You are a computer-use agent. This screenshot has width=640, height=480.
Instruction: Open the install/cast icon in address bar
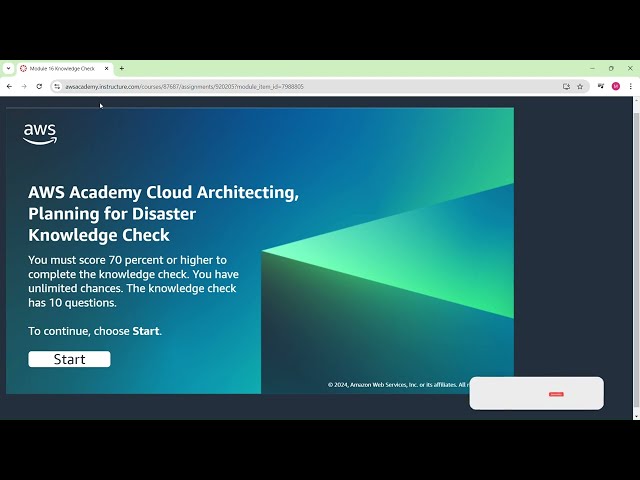pyautogui.click(x=566, y=87)
